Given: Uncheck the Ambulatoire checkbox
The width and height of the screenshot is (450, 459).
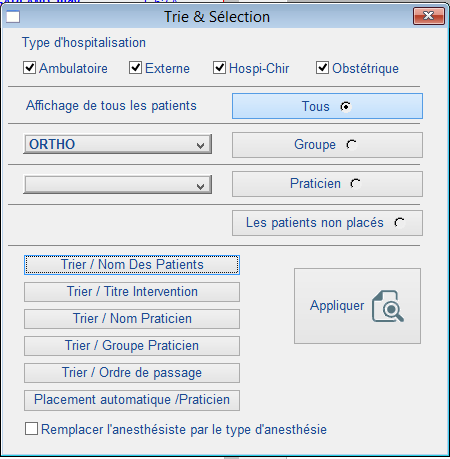Looking at the screenshot, I should [29, 68].
